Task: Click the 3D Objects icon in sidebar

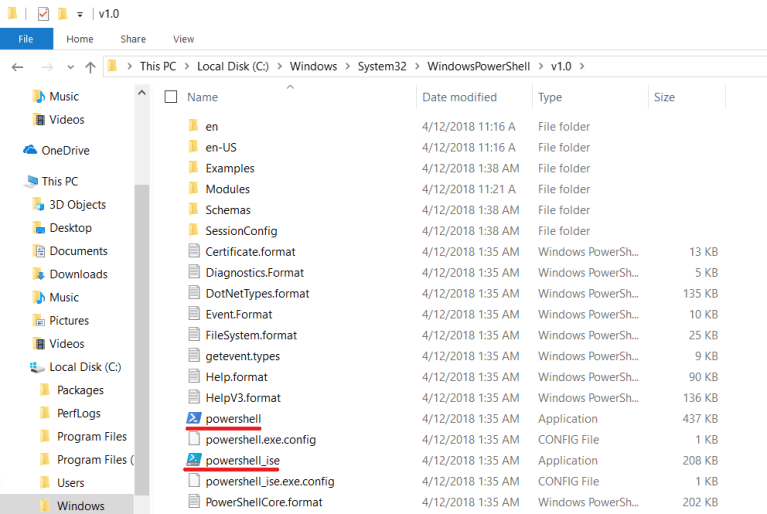Action: (x=39, y=204)
